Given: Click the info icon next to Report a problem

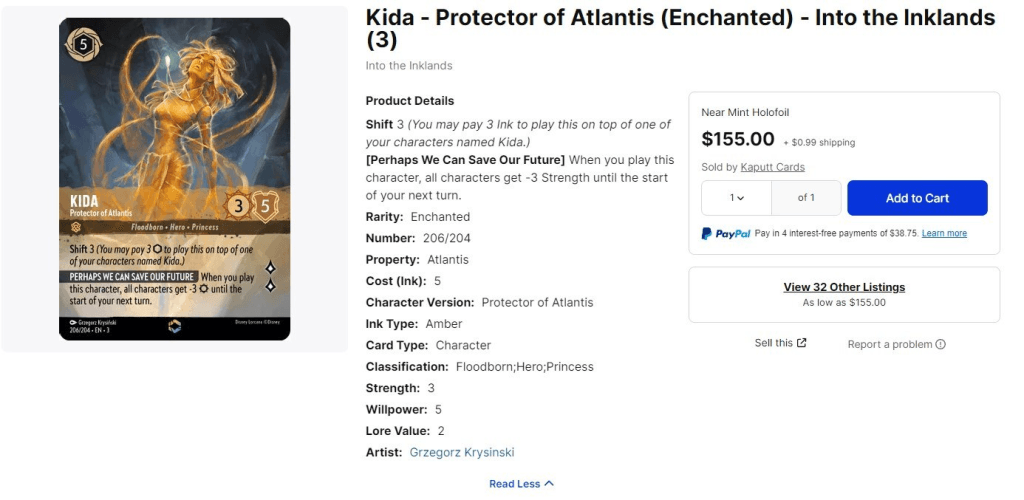Looking at the screenshot, I should click(940, 345).
